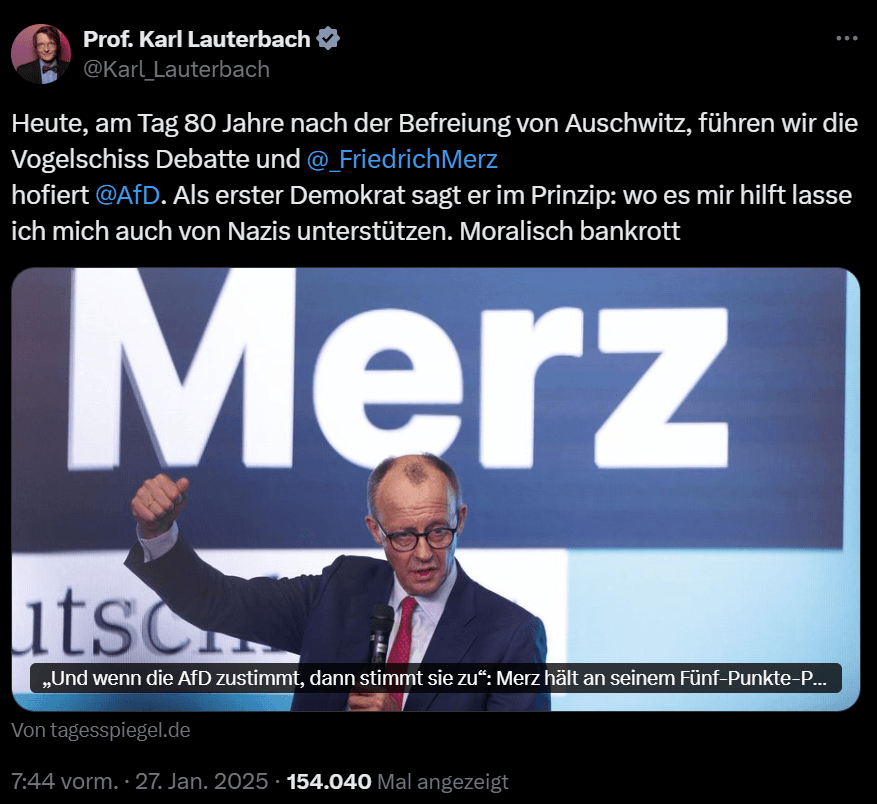Screen dimensions: 877x804
Task: Click the Moralisch bankrott text
Action: click(x=569, y=231)
